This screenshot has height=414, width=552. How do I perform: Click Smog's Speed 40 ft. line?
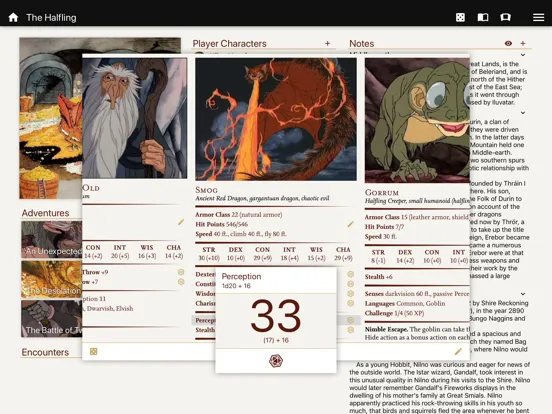(x=241, y=234)
